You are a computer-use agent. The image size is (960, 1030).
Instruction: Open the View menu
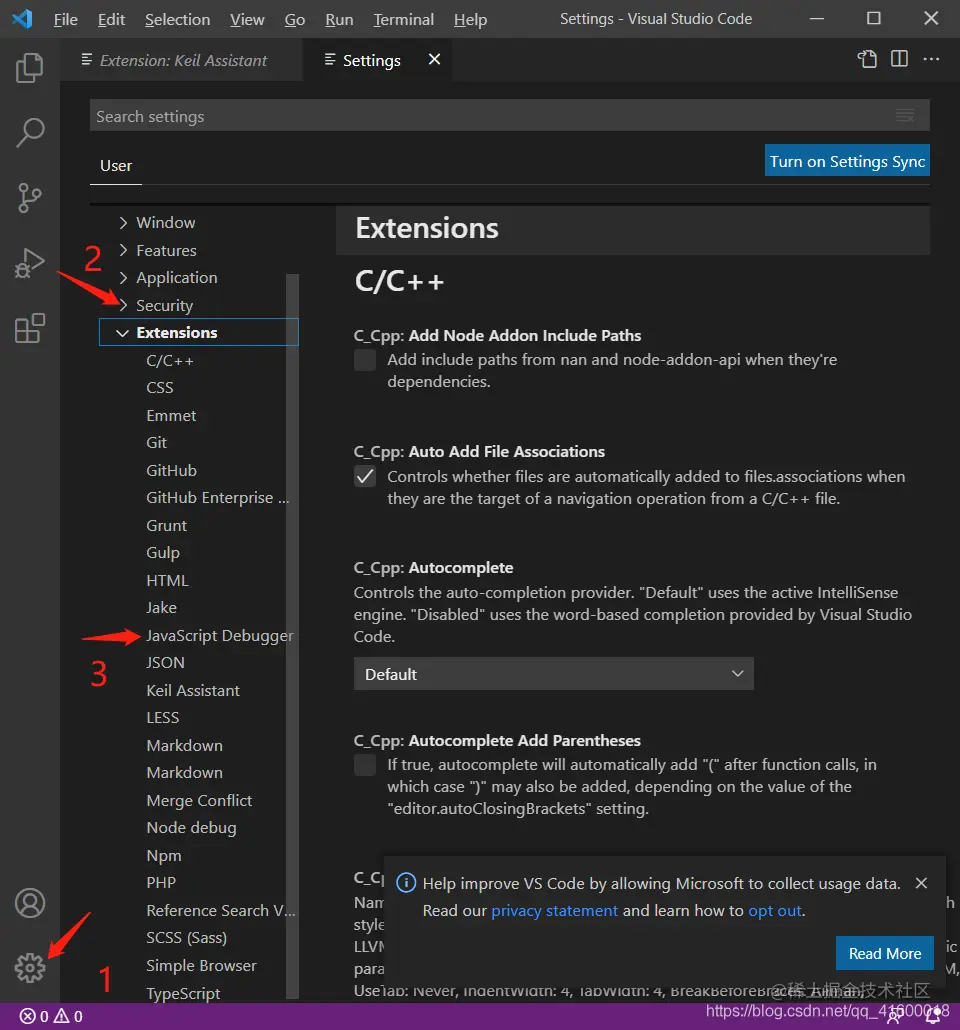coord(247,20)
